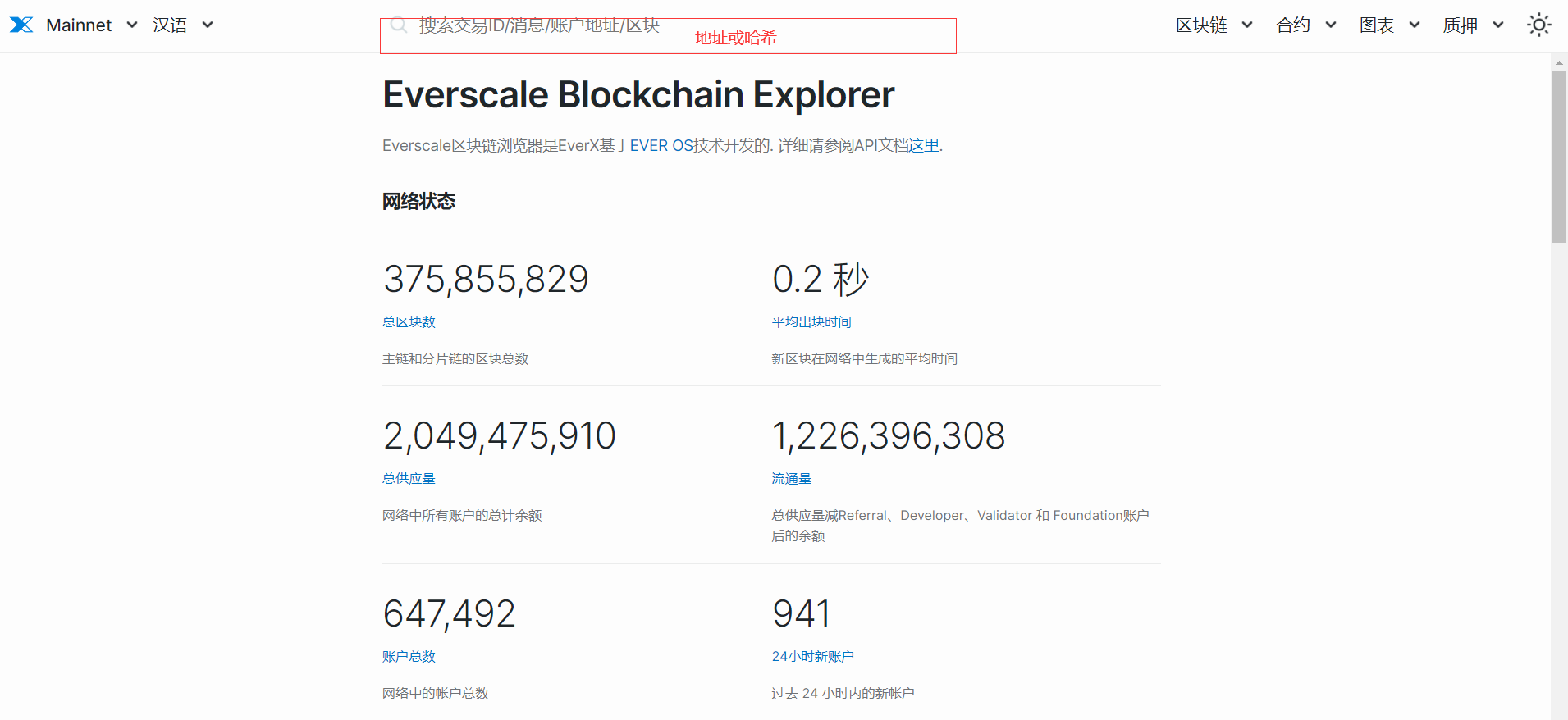
Task: Open the API docs 这里 link
Action: (x=923, y=146)
